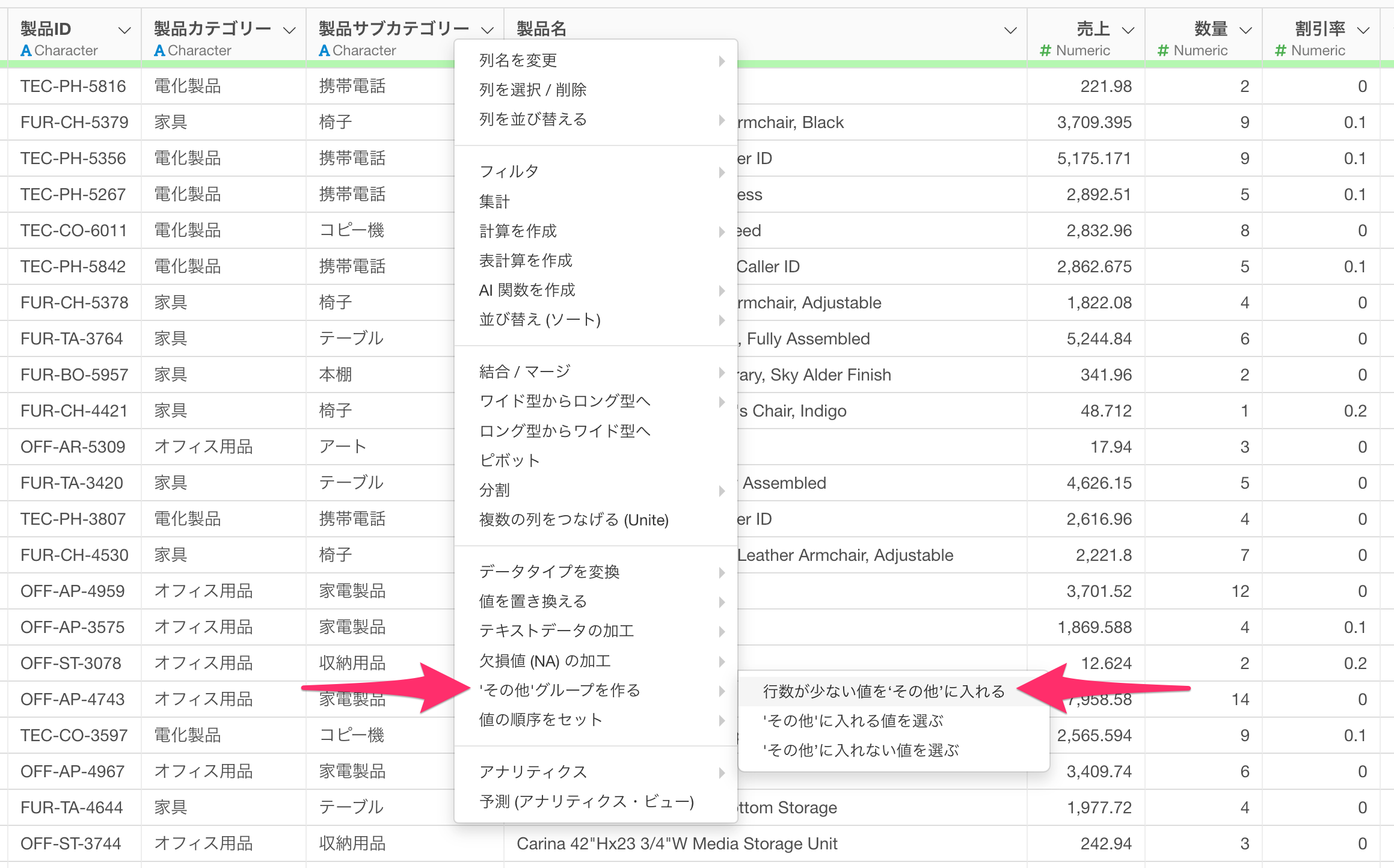Click the Numeric type icon under 数量
The image size is (1394, 868).
(x=1163, y=51)
